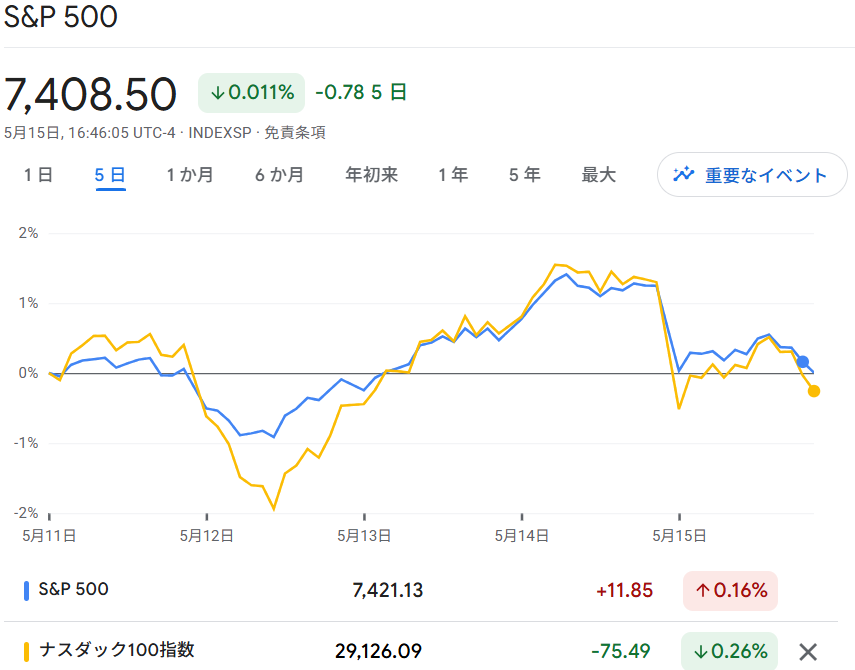
Task: Click the 5月15日 axis label
Action: (679, 536)
